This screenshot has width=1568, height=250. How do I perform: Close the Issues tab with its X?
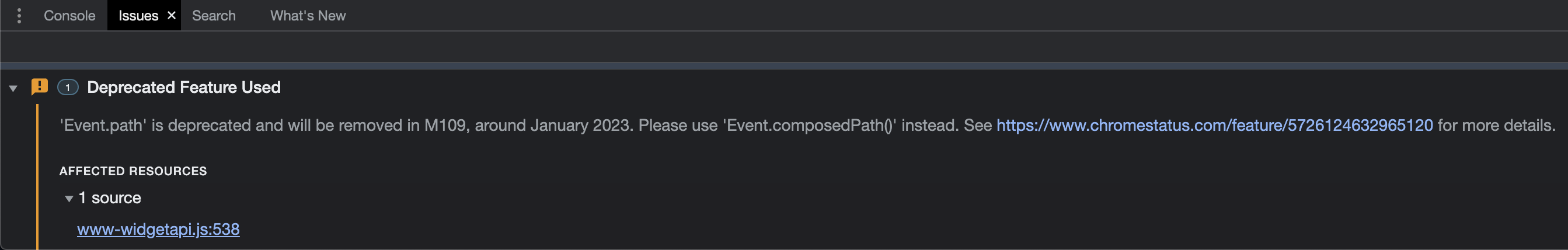pyautogui.click(x=172, y=16)
